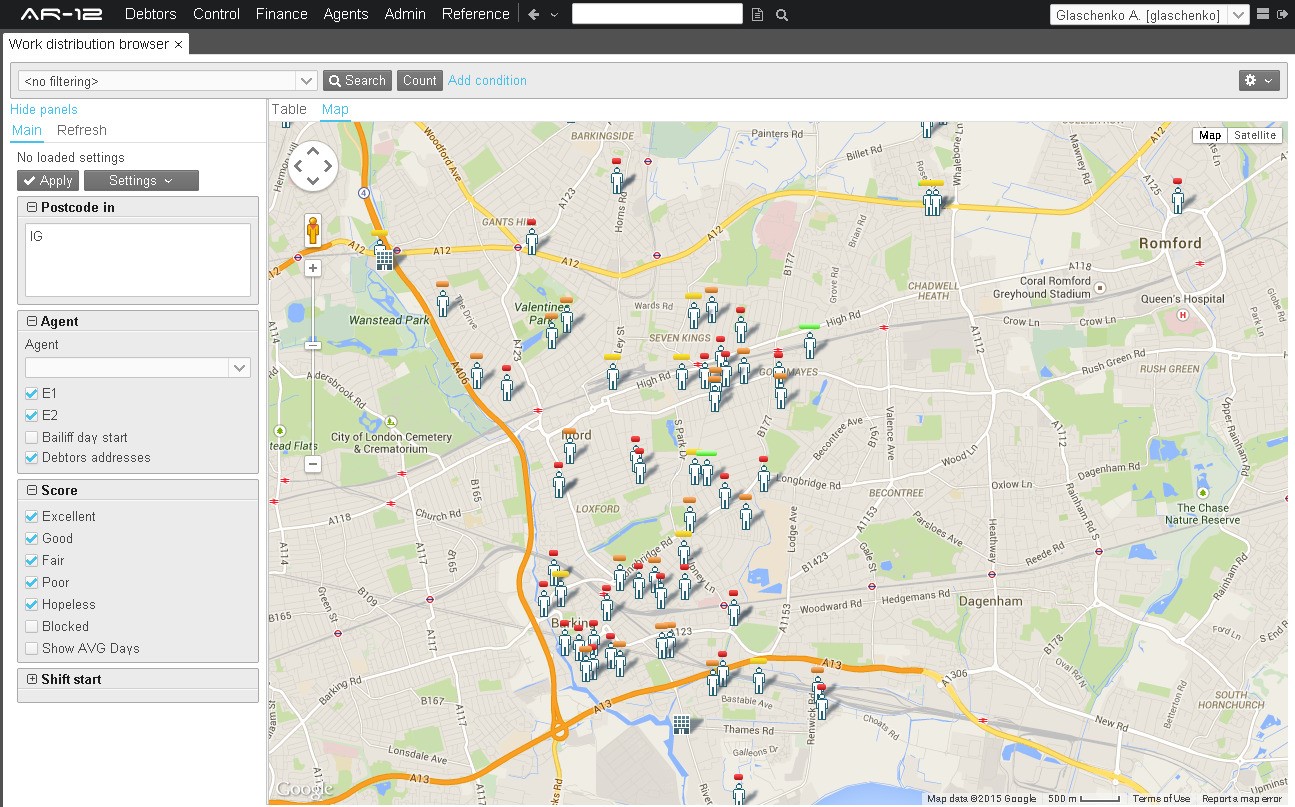Select the red-bar debtor marker at Gants Hill
Screen dimensions: 1295x807
click(531, 238)
